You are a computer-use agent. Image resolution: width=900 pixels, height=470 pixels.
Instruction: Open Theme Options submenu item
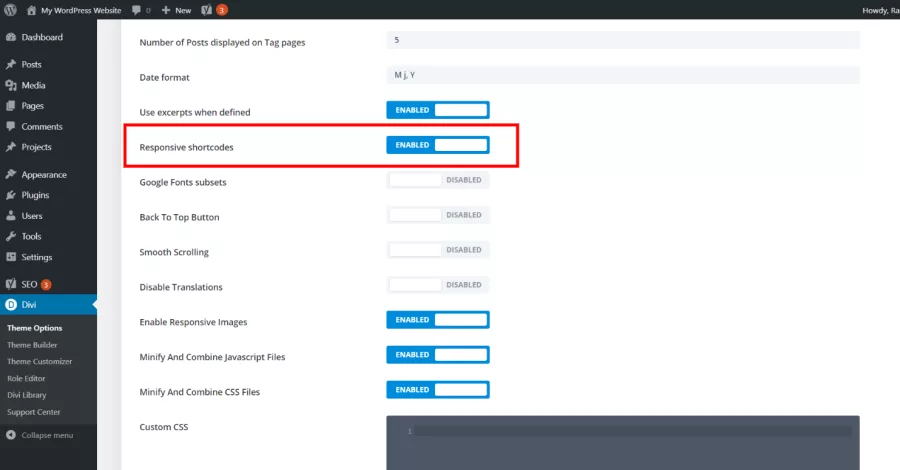point(34,328)
